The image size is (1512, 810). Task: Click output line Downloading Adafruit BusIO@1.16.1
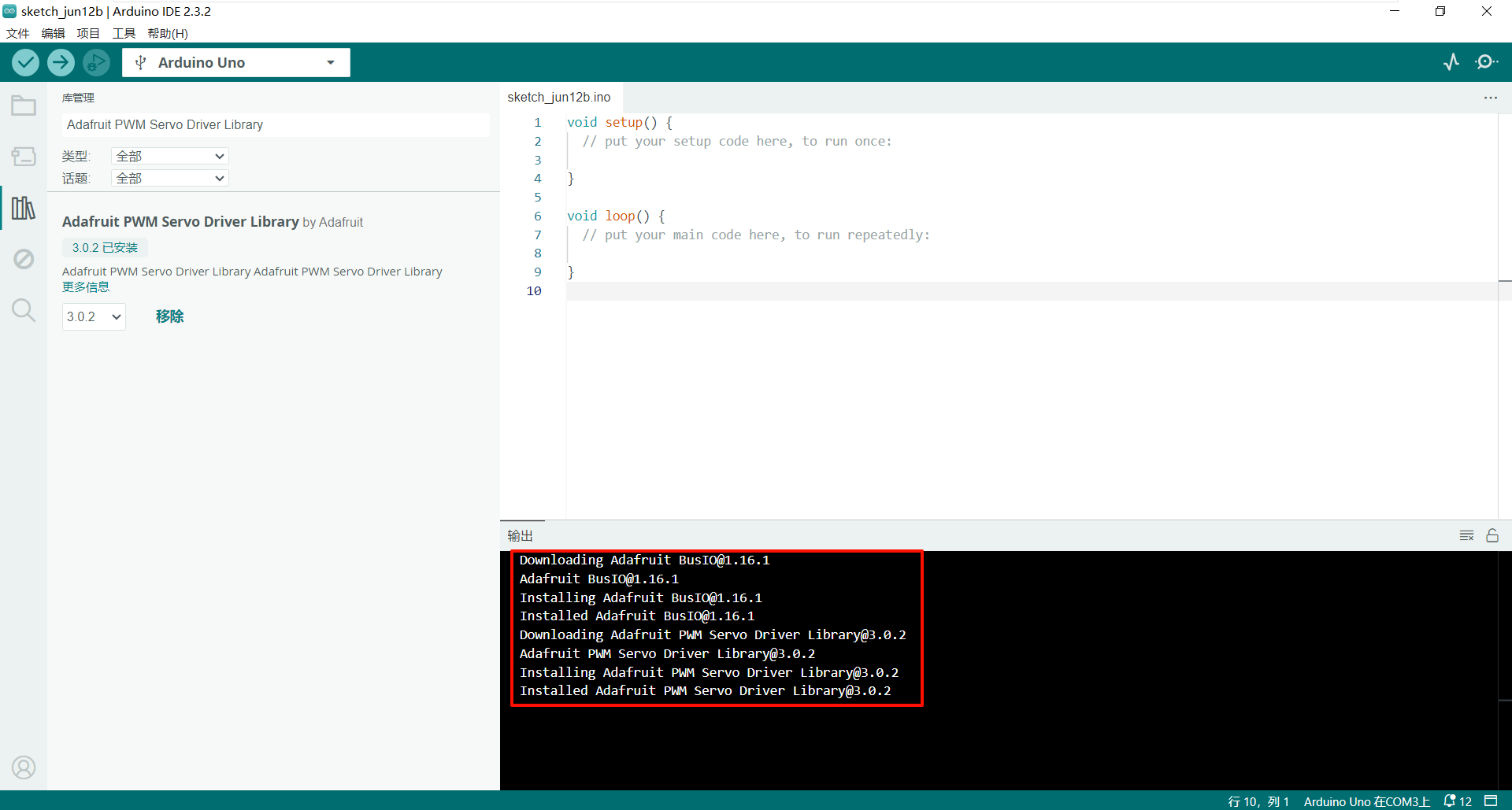644,560
